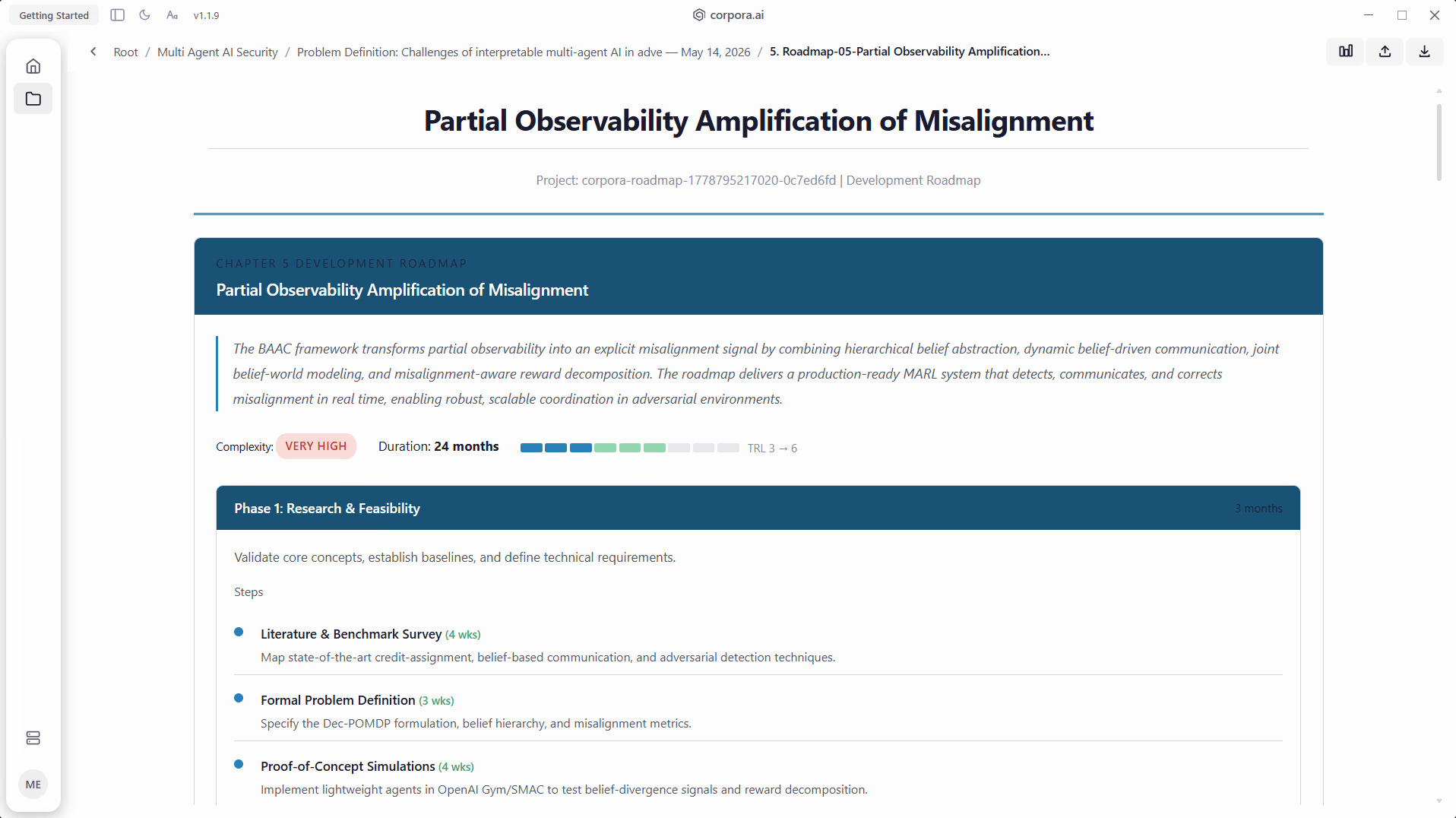Click the Project ID subtitle text

pyautogui.click(x=758, y=180)
